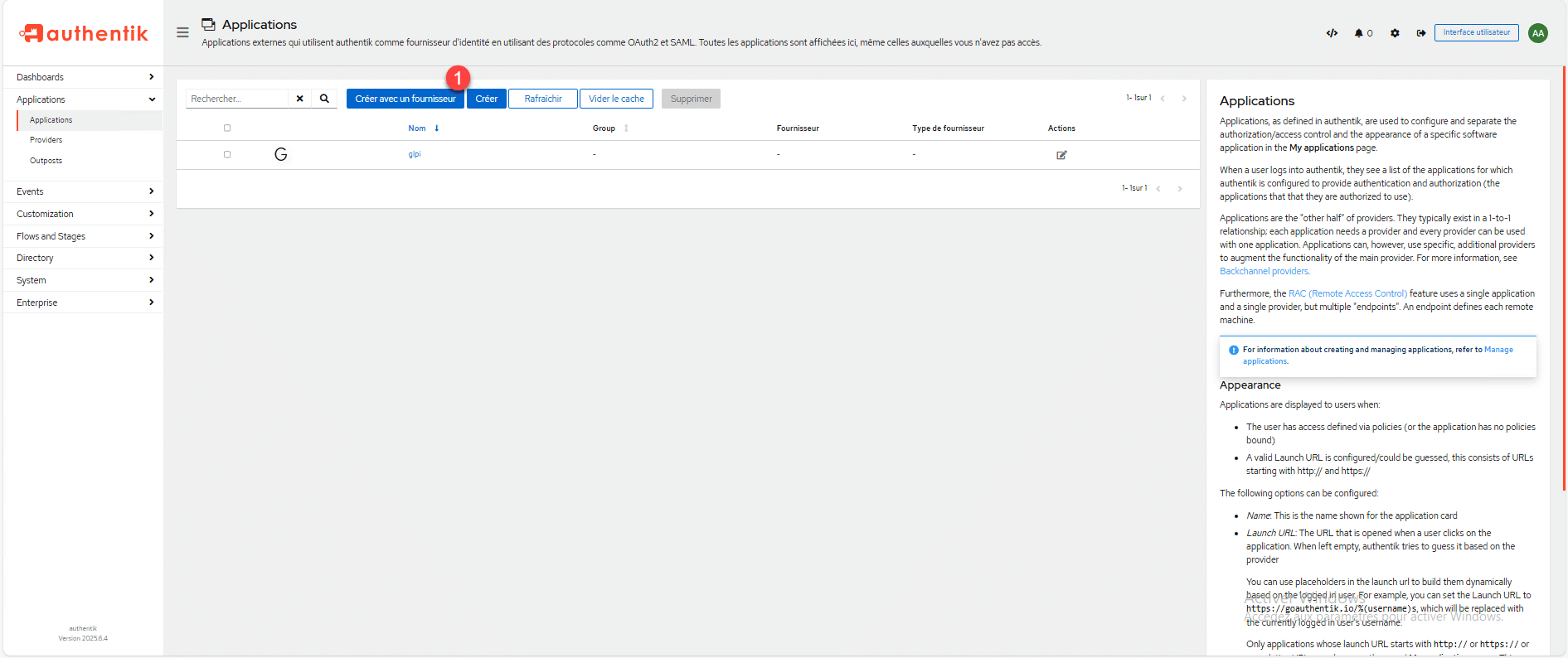The width and height of the screenshot is (1568, 658).
Task: Click the sign out icon
Action: [1420, 33]
